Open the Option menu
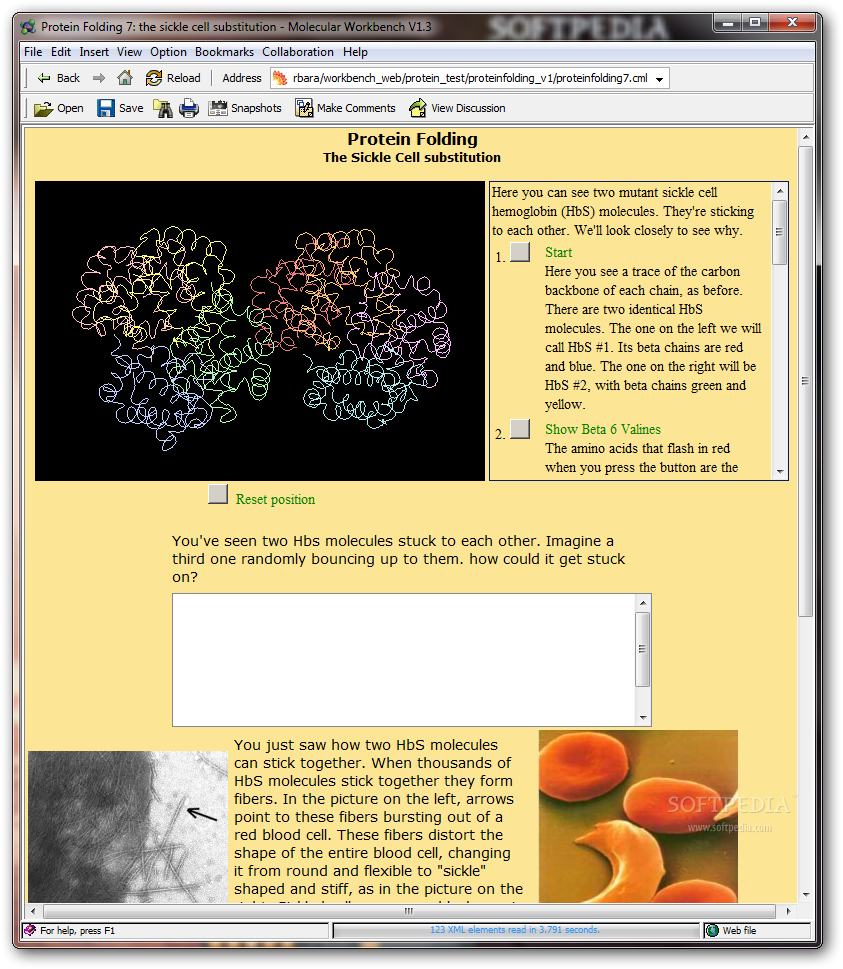This screenshot has height=969, width=843. [168, 52]
